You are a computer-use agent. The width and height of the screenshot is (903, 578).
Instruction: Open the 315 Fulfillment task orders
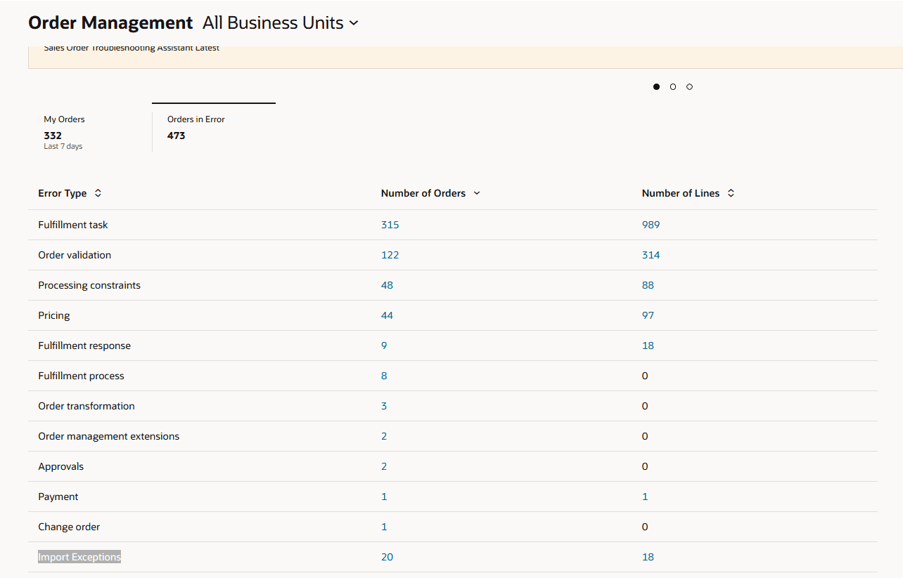tap(390, 225)
